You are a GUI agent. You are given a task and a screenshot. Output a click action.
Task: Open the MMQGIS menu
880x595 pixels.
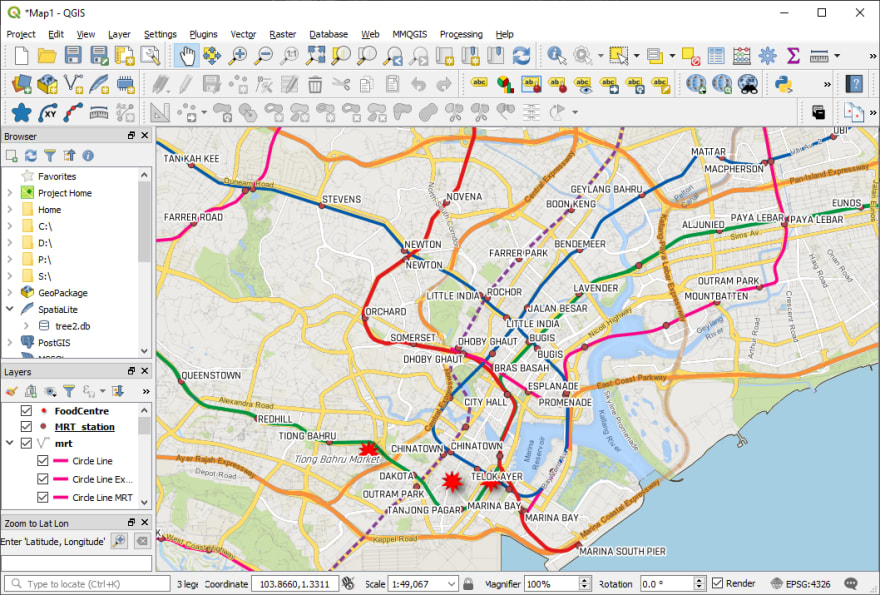pyautogui.click(x=410, y=34)
